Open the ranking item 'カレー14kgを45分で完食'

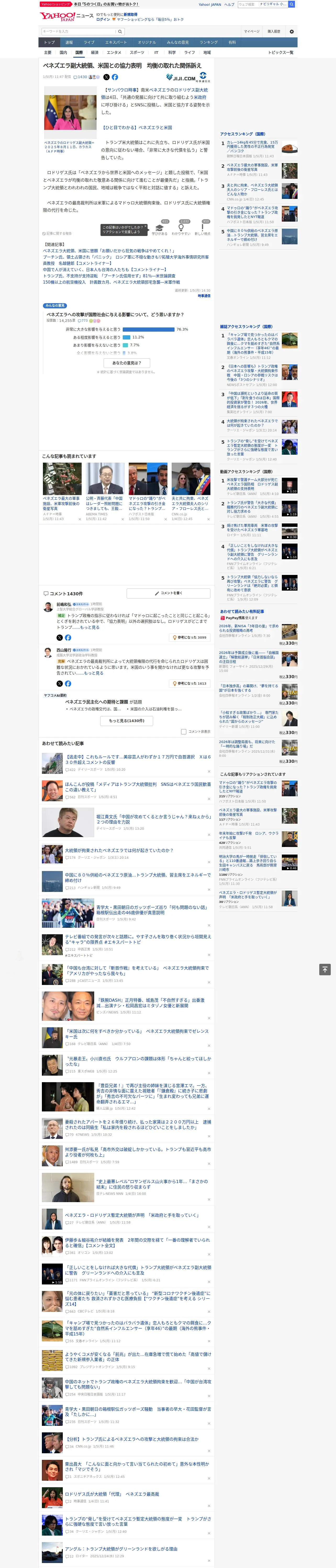(253, 147)
